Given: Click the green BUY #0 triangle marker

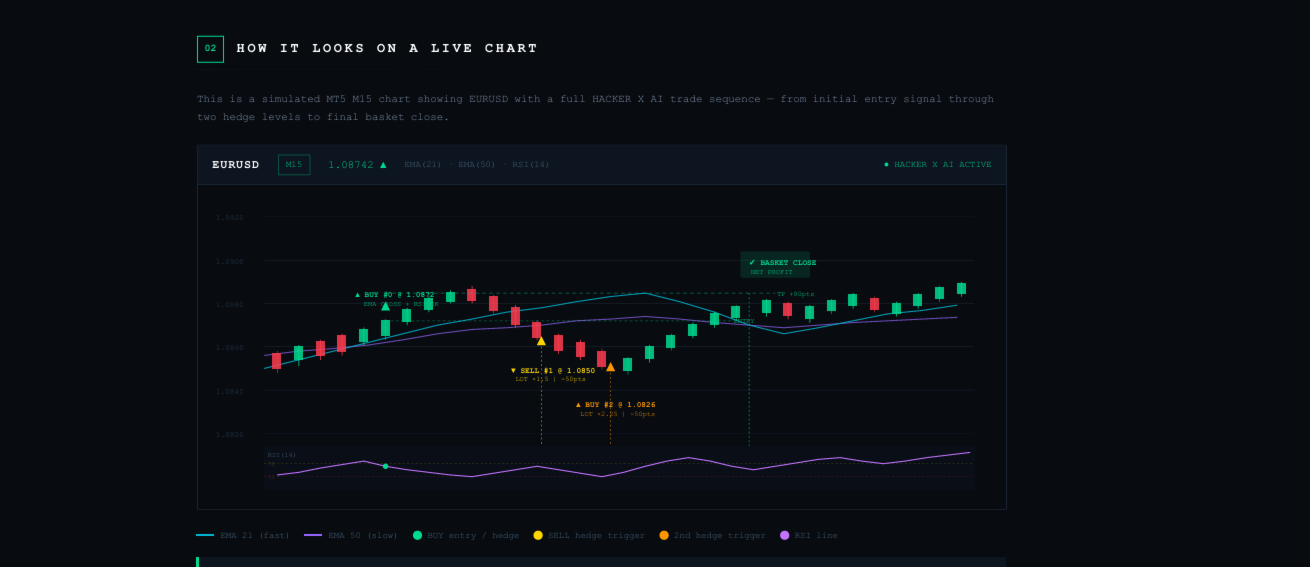Looking at the screenshot, I should [x=385, y=306].
